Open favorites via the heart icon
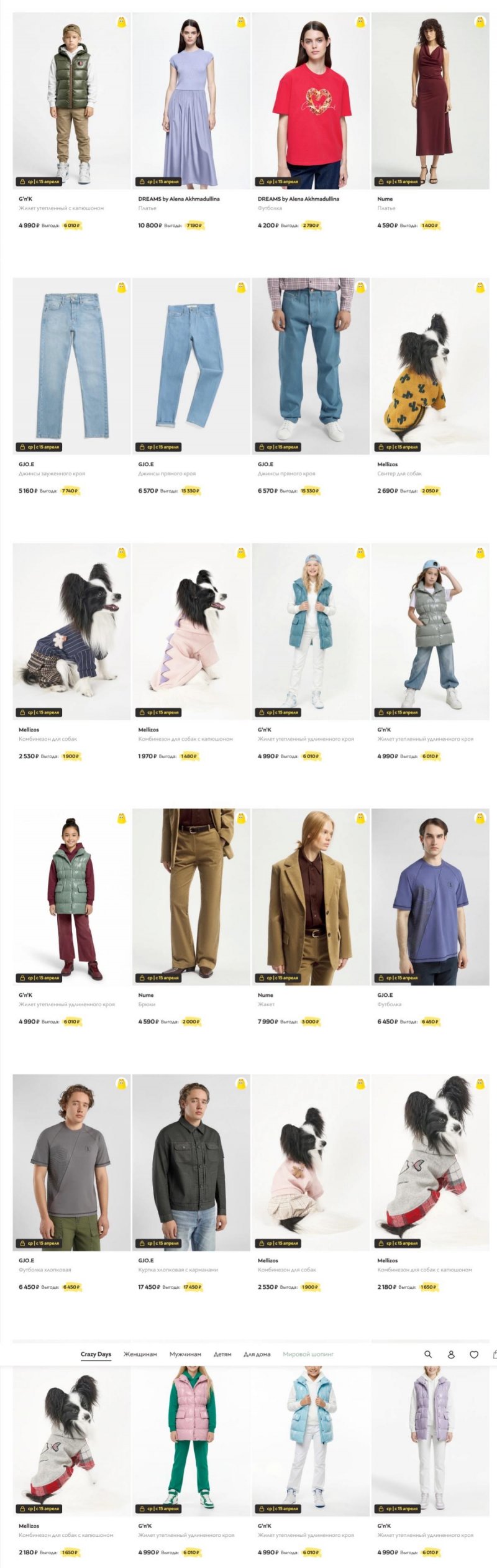The height and width of the screenshot is (1568, 497). (474, 1355)
